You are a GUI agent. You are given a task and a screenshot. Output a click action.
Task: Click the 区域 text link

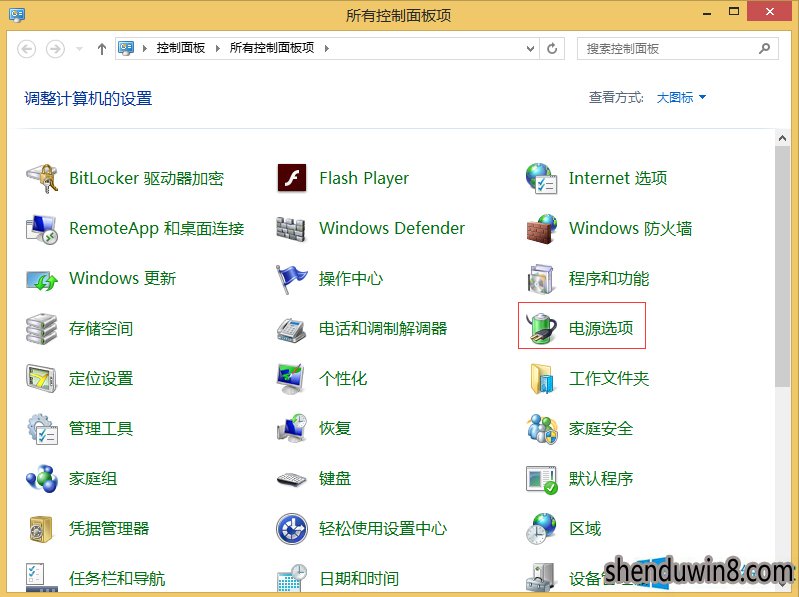point(585,529)
